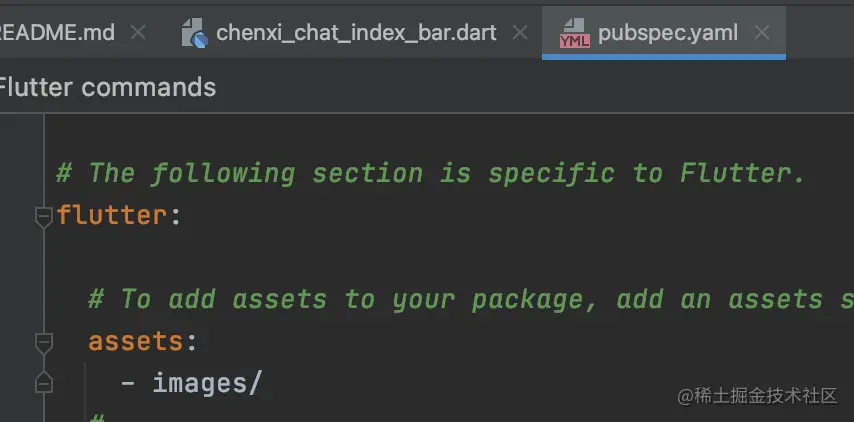Click the comment about section specific to Flutter
The image size is (854, 422).
click(x=430, y=173)
